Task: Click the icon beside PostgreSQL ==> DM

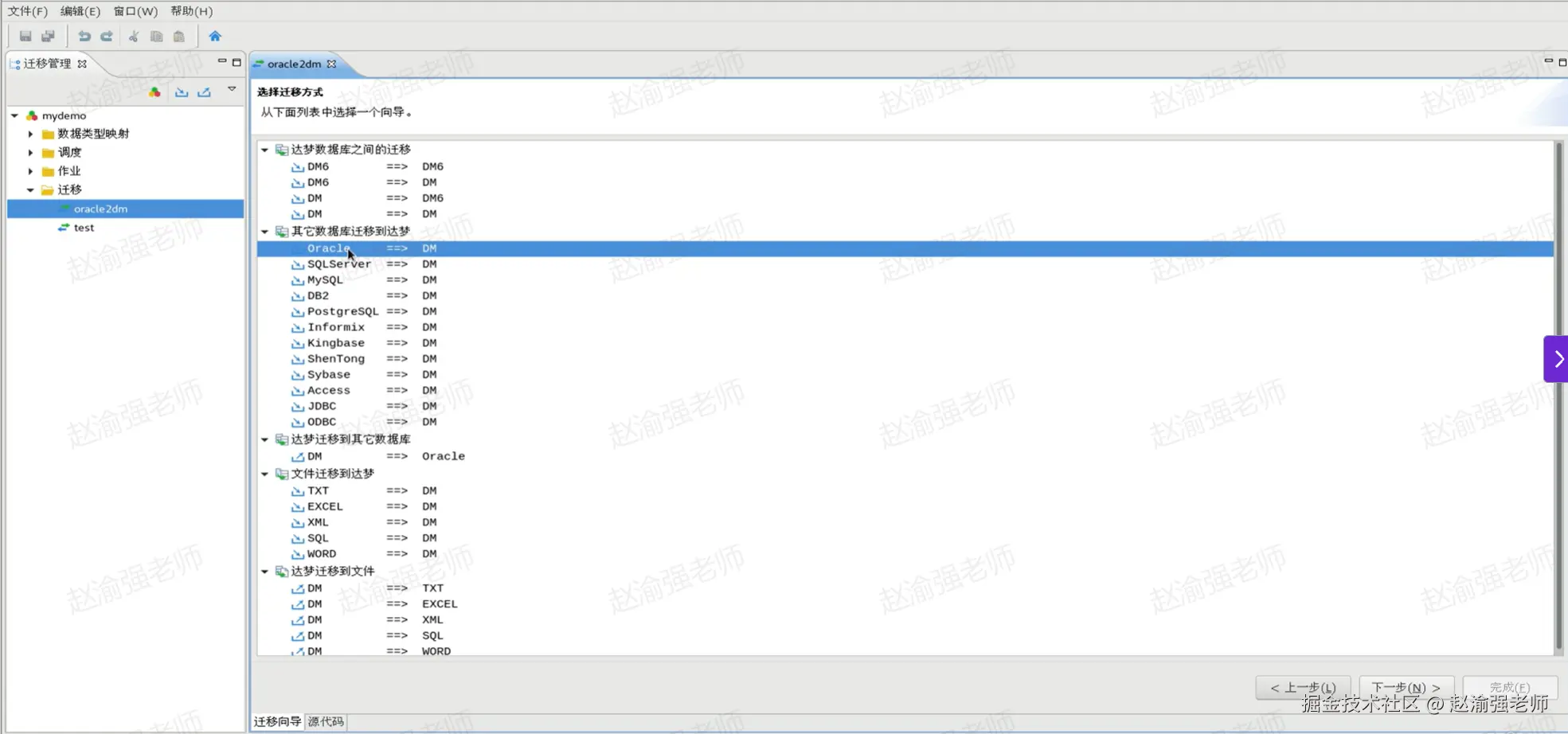Action: coord(298,312)
